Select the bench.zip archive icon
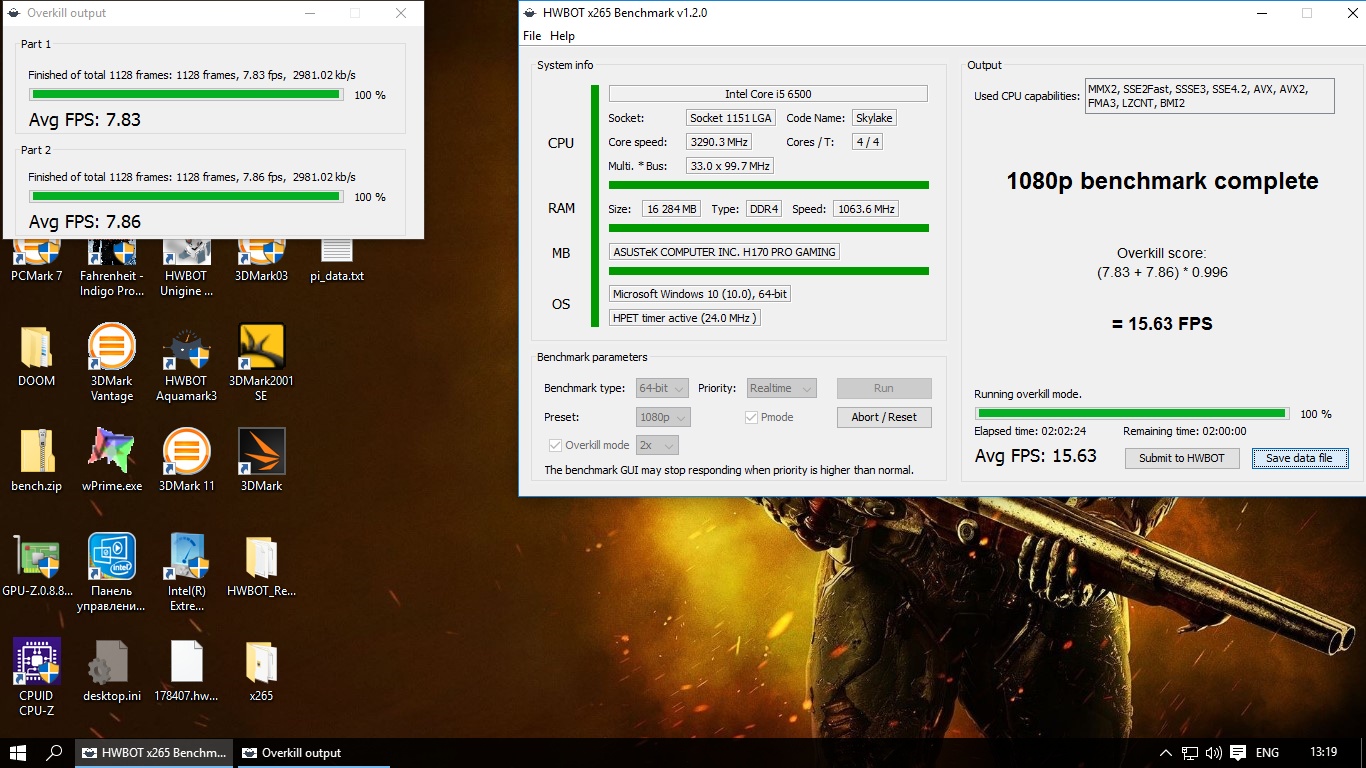1366x768 pixels. 37,461
